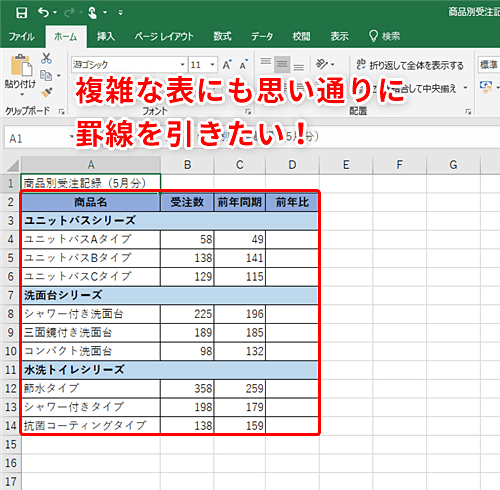Open the フォント group dialog launcher
Image resolution: width=500 pixels, height=490 pixels.
(x=248, y=112)
